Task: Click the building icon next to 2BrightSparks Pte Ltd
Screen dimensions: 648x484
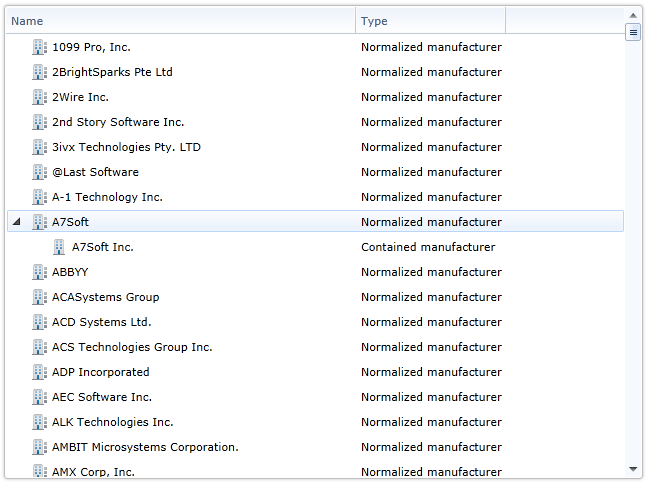Action: click(x=40, y=72)
